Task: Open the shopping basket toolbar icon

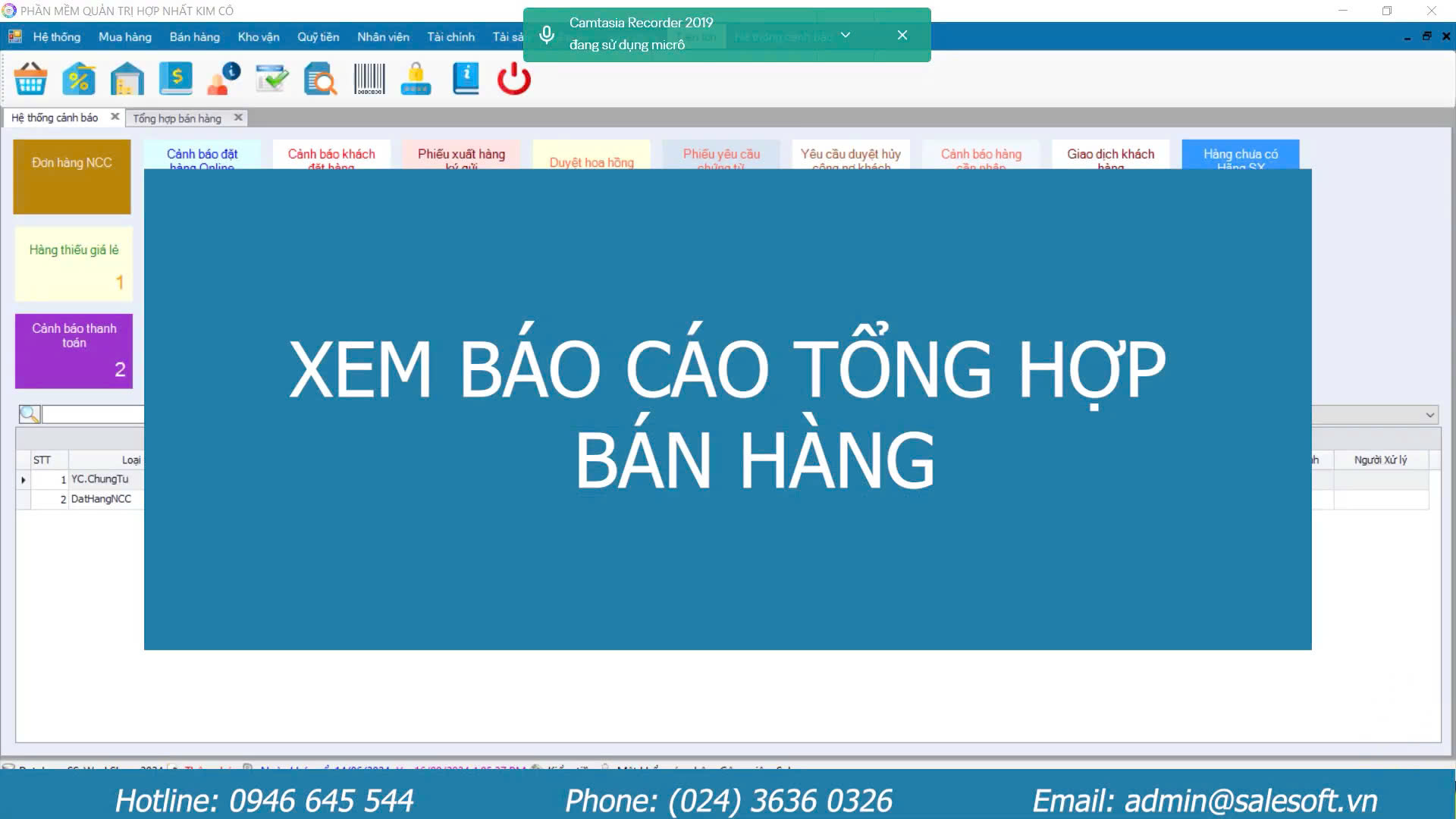Action: tap(30, 79)
